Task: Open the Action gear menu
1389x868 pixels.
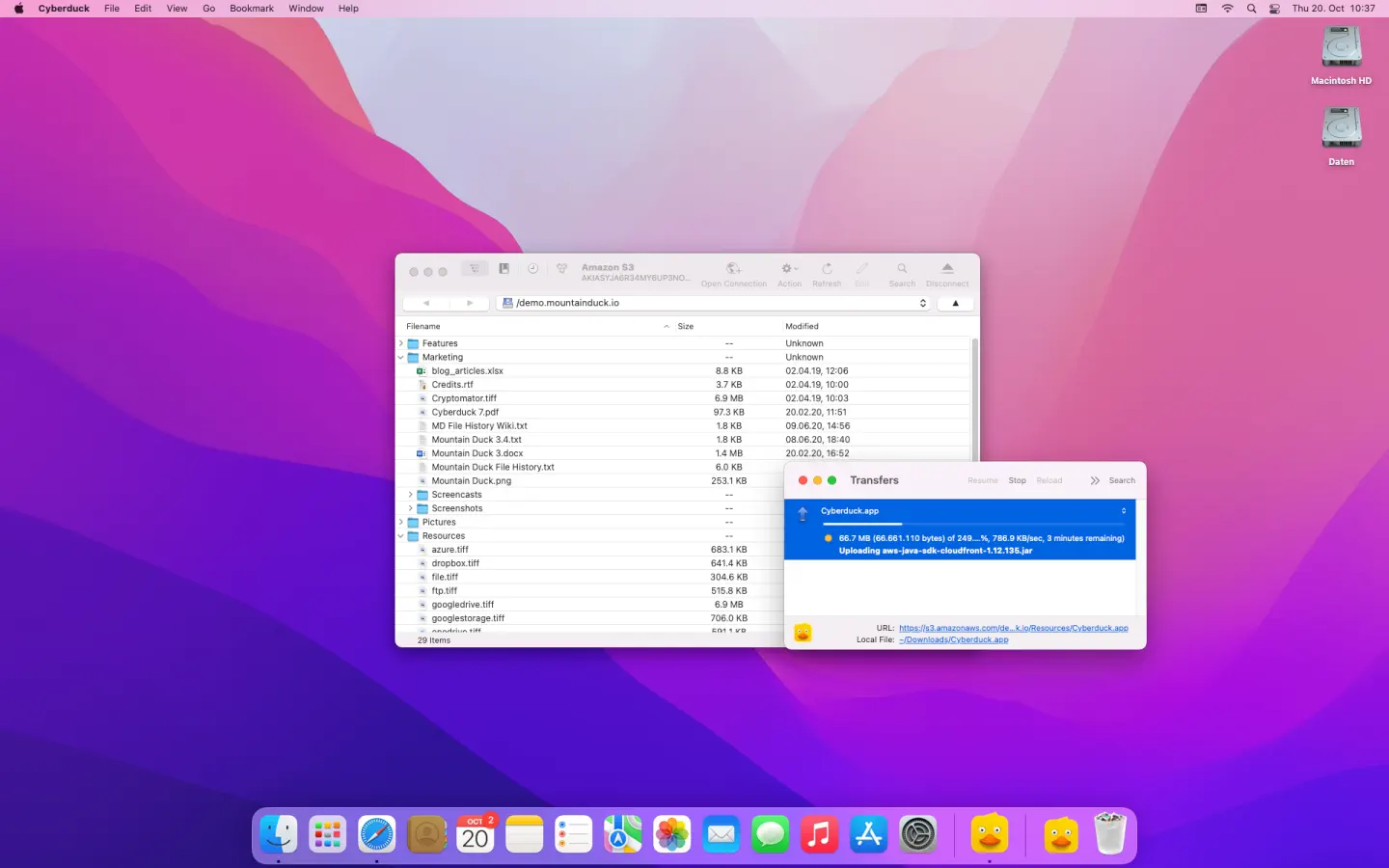Action: (789, 269)
